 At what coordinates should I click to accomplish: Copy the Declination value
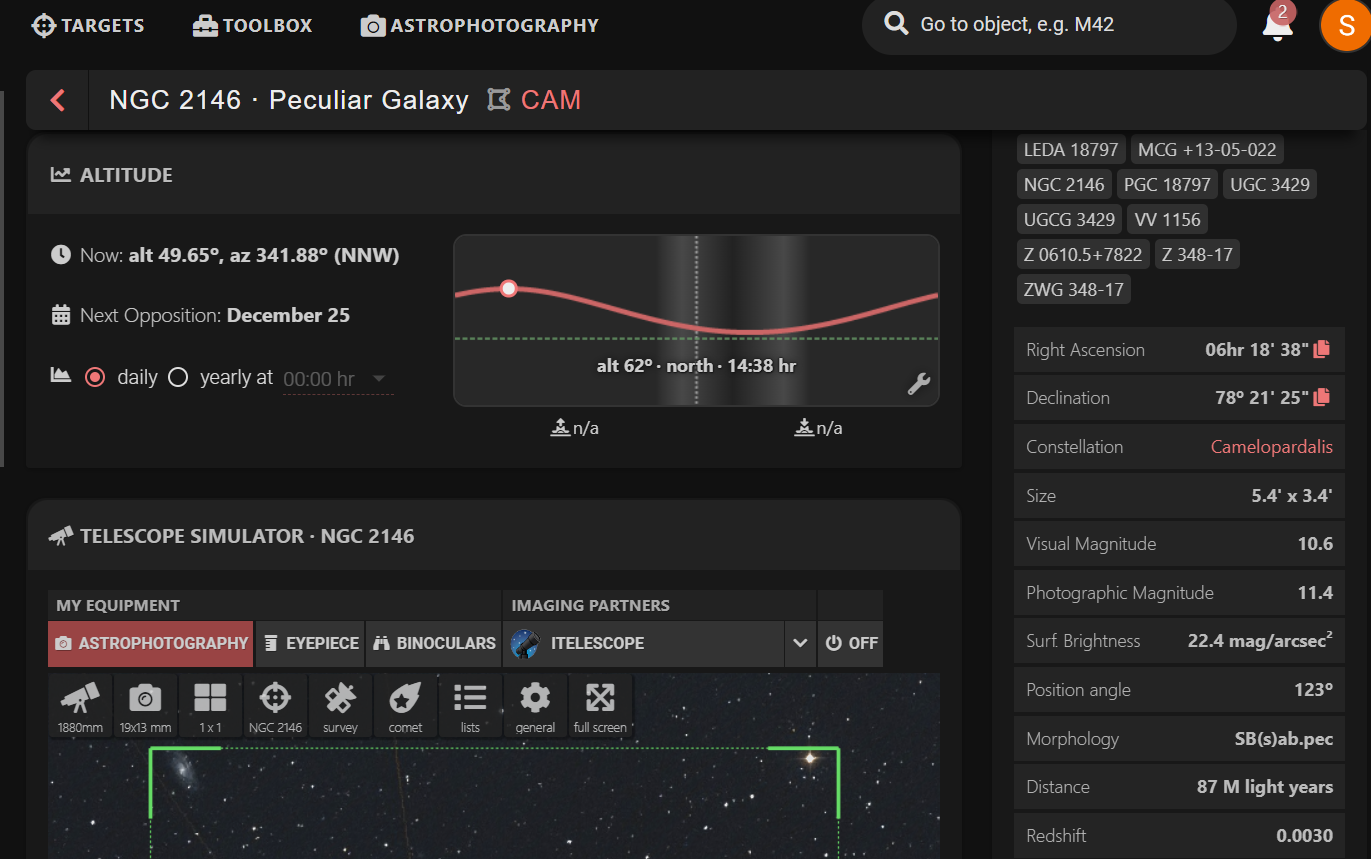1322,397
